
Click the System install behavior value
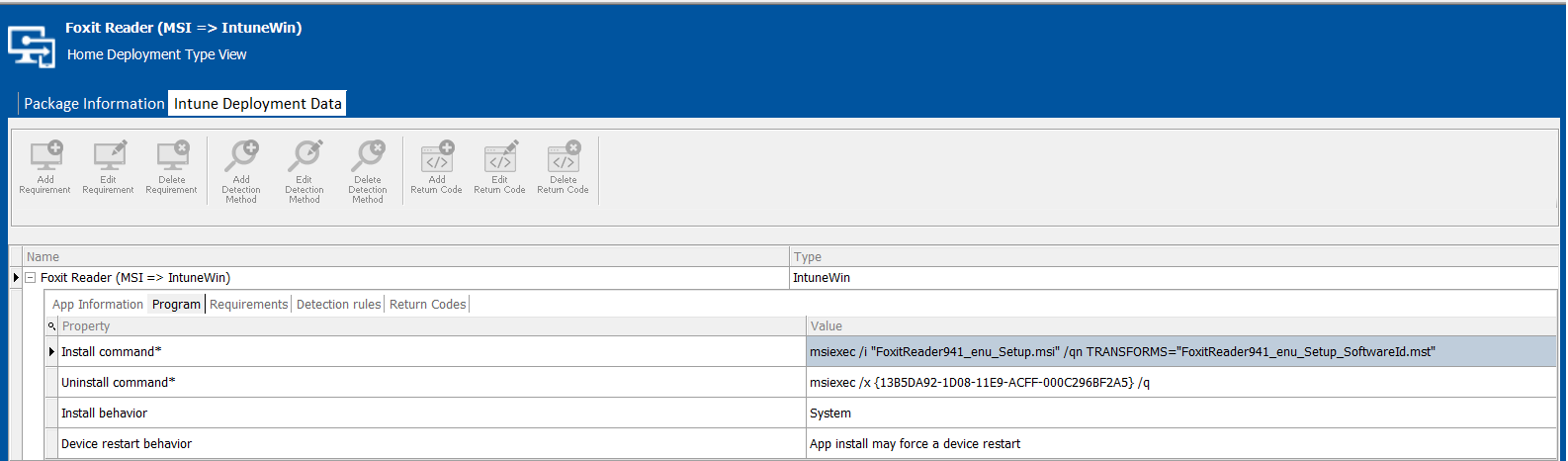(1181, 414)
